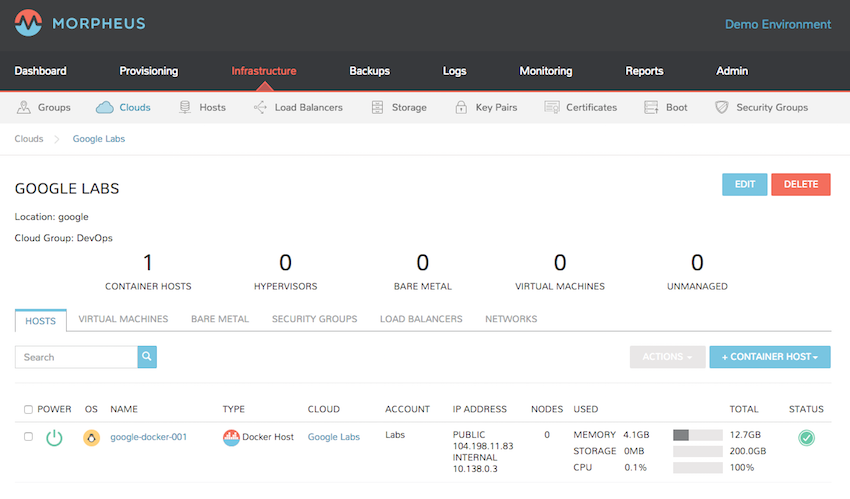Open the Infrastructure menu
The image size is (850, 499).
[x=264, y=71]
